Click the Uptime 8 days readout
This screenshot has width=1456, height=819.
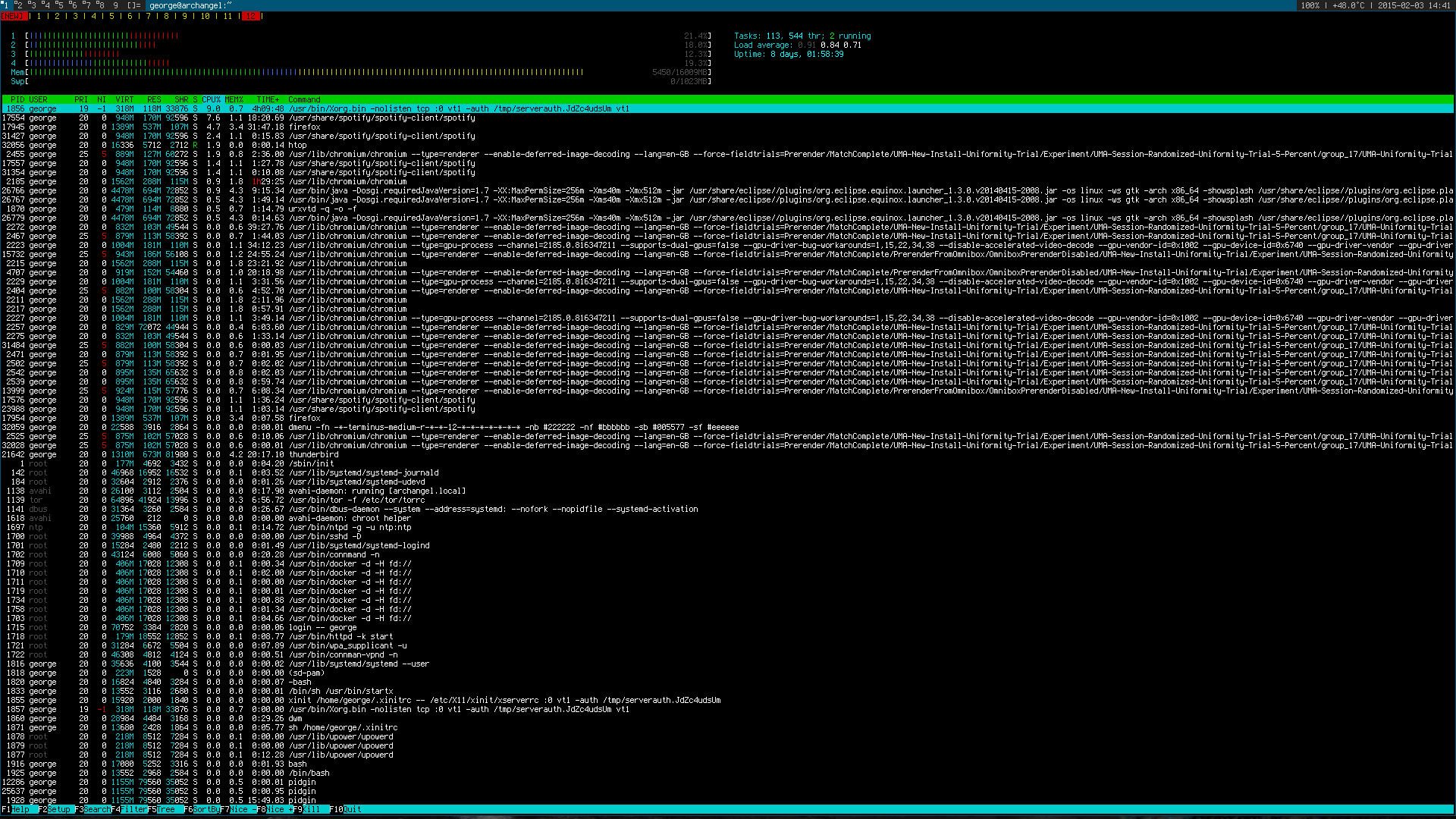789,54
